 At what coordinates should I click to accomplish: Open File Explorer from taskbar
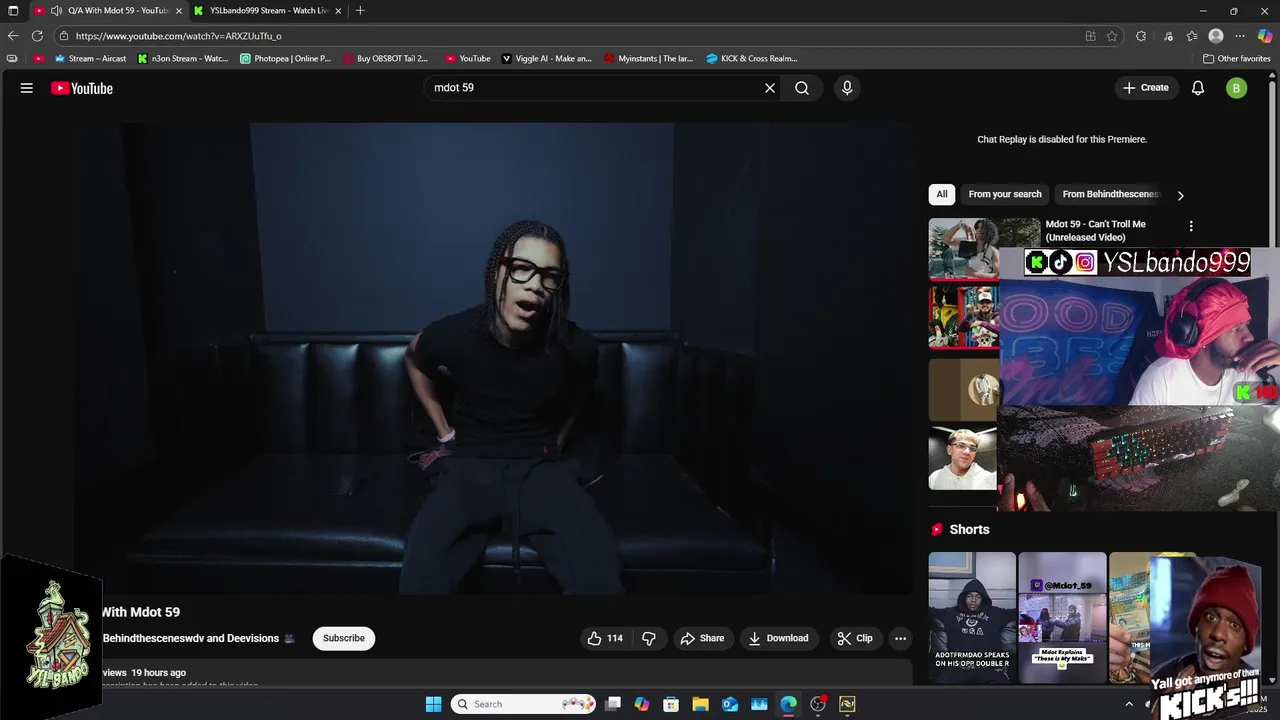[x=700, y=704]
